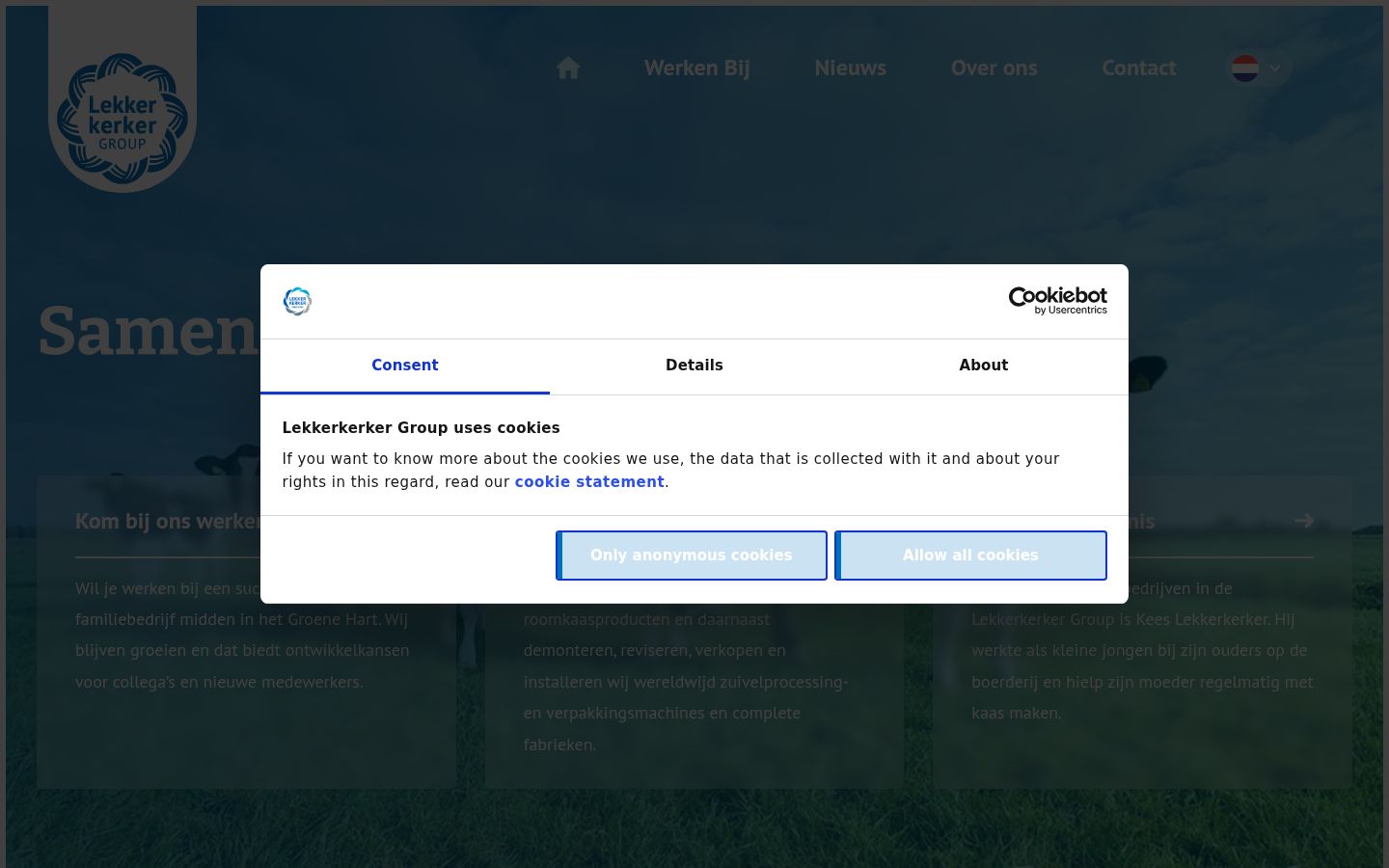Click Allow all cookies button
Image resolution: width=1389 pixels, height=868 pixels.
970,556
